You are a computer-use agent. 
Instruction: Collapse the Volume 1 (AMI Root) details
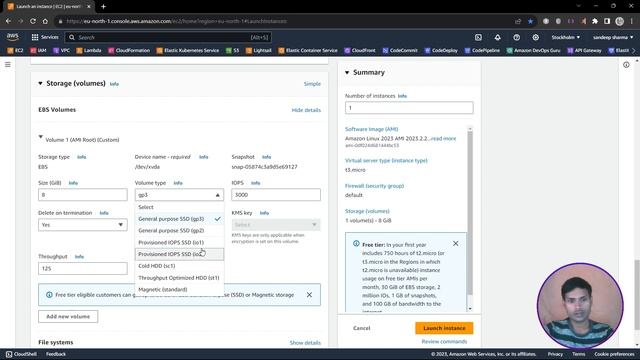[40, 137]
